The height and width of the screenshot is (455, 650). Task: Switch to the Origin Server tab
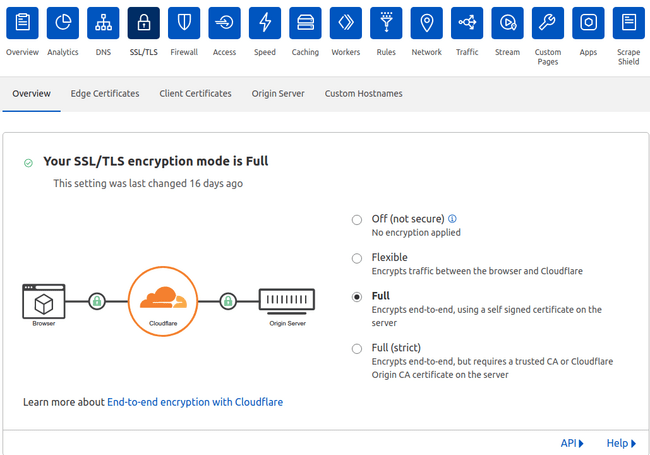tap(278, 94)
